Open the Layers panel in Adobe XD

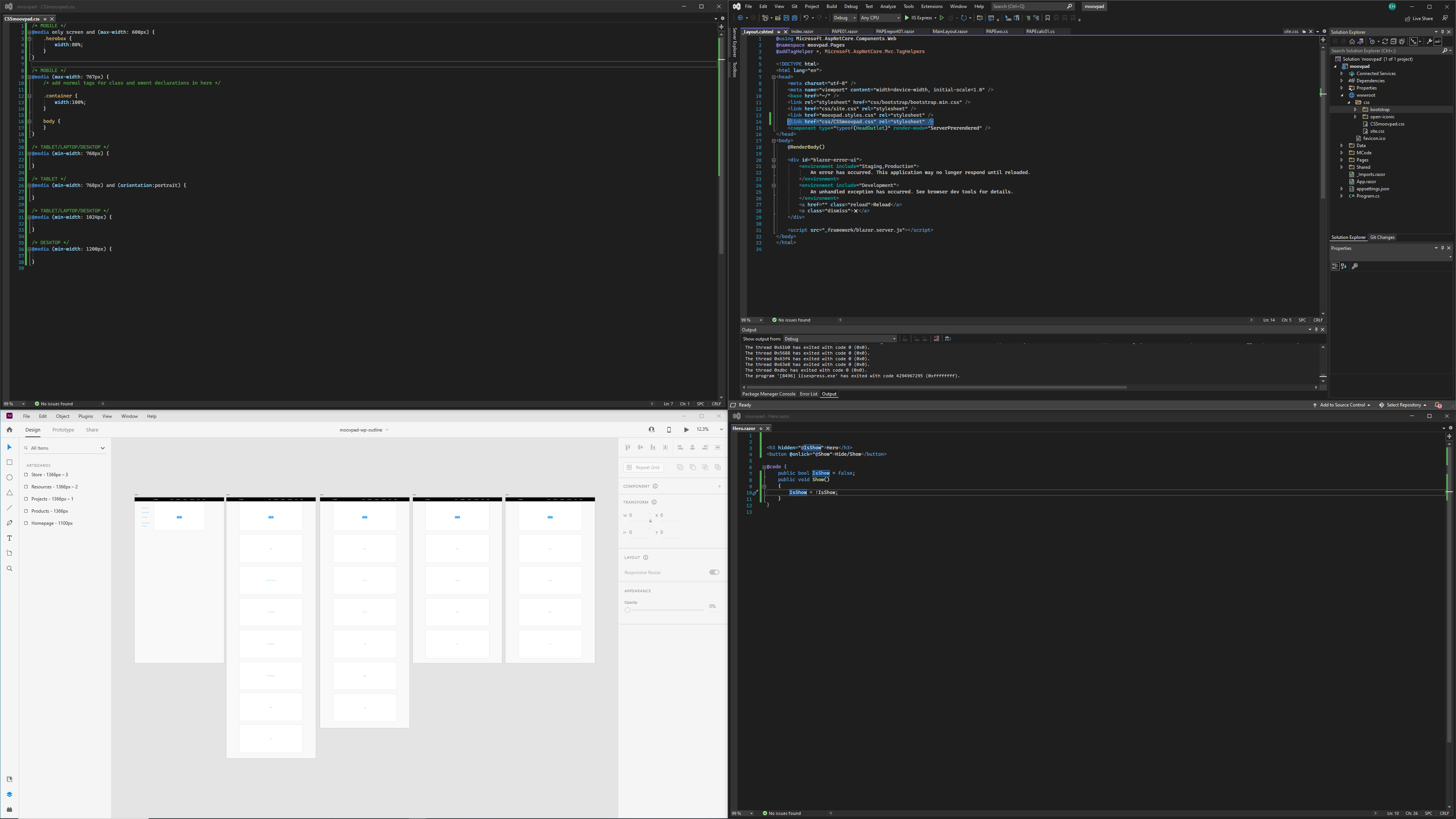tap(9, 794)
